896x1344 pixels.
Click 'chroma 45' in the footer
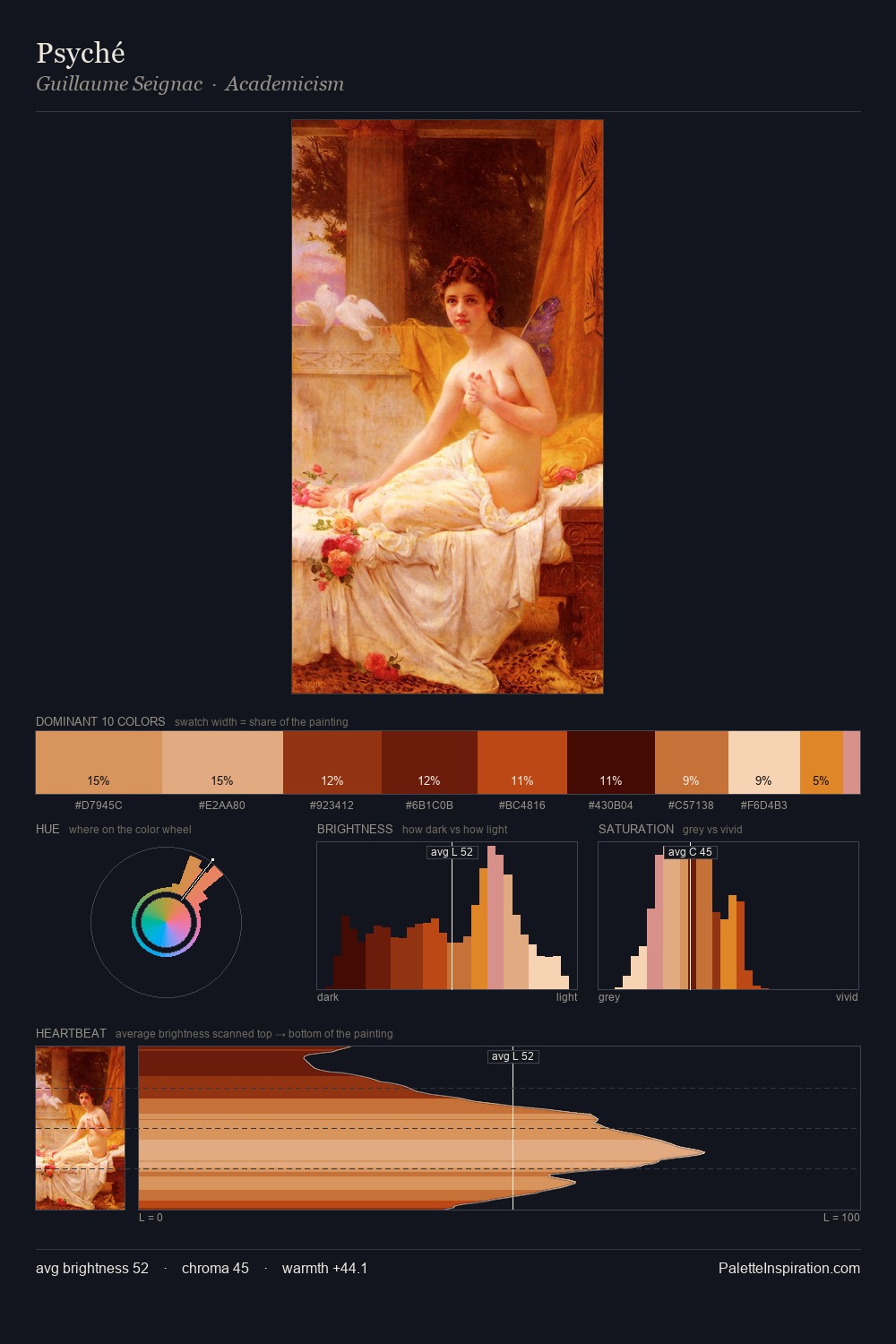pos(215,1268)
